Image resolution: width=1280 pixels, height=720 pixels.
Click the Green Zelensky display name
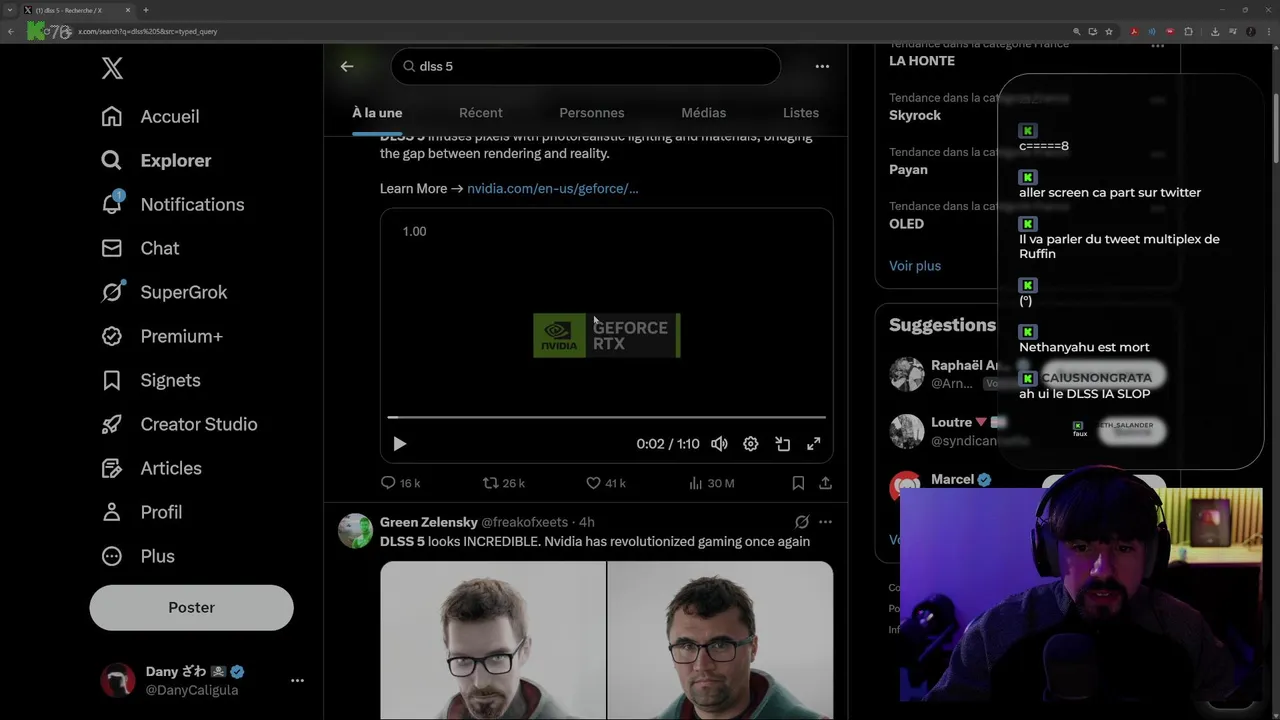[428, 522]
